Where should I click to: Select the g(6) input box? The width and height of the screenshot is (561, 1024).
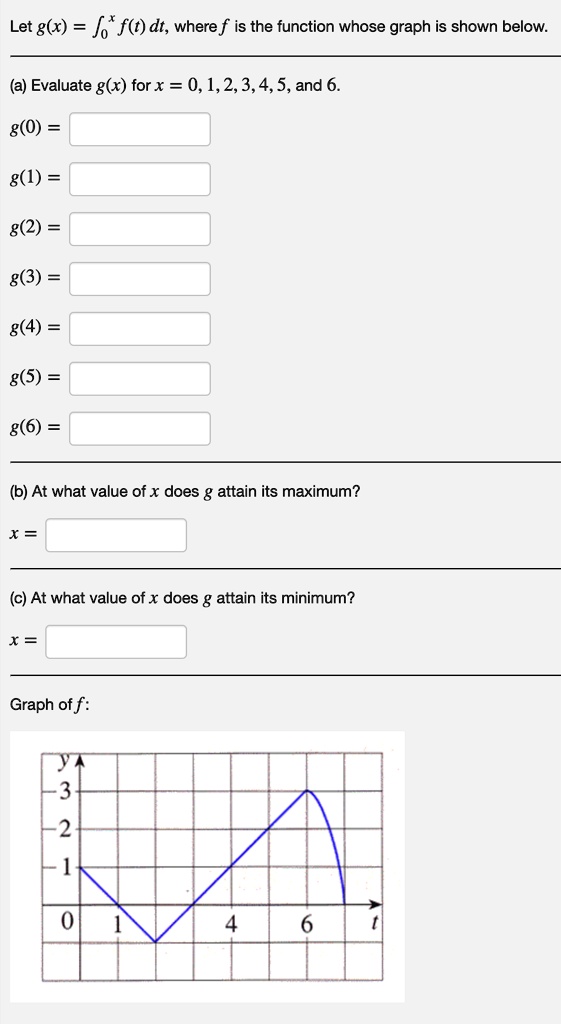[x=140, y=428]
